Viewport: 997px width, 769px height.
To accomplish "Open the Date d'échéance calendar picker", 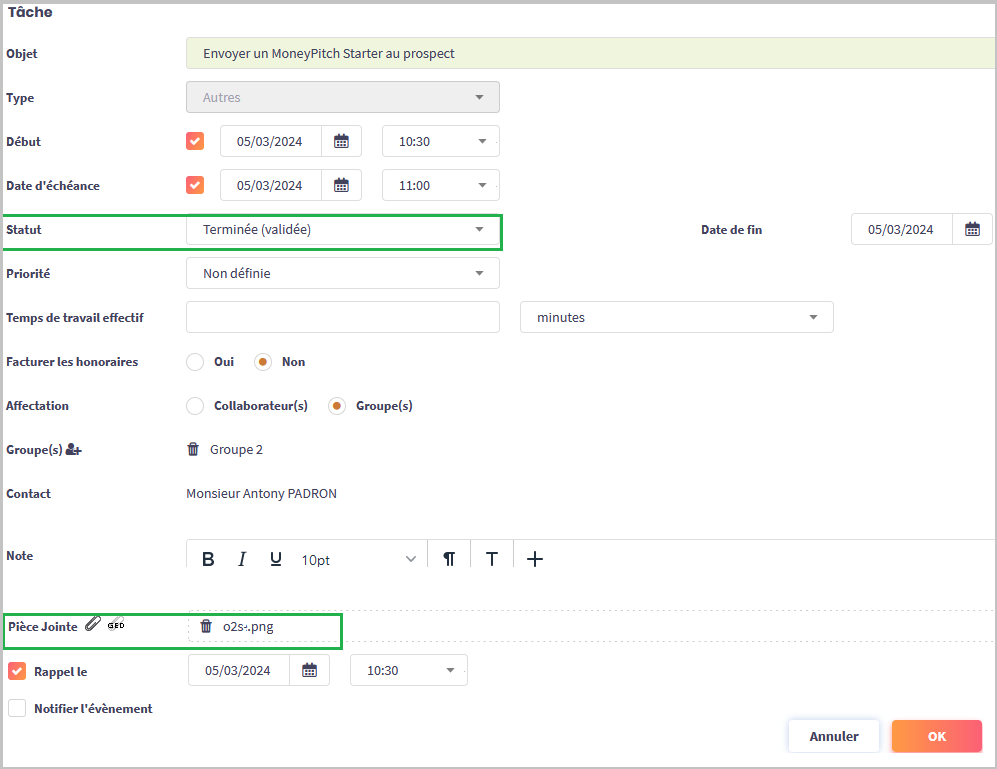I will click(x=341, y=186).
